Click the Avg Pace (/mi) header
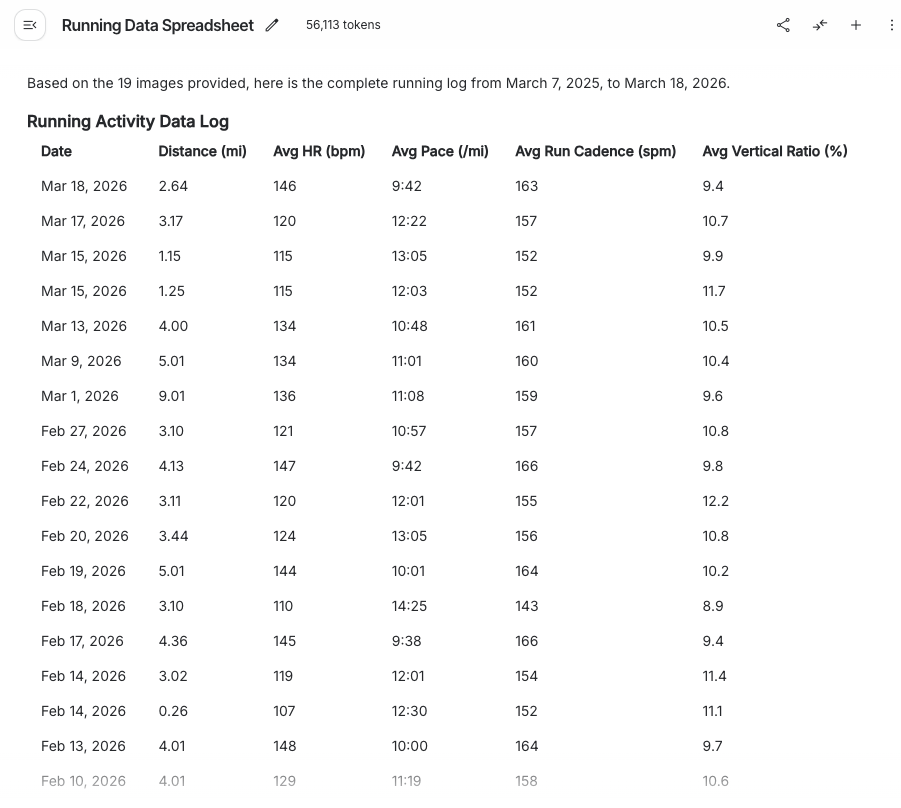Viewport: 901px width, 808px height. coord(440,151)
